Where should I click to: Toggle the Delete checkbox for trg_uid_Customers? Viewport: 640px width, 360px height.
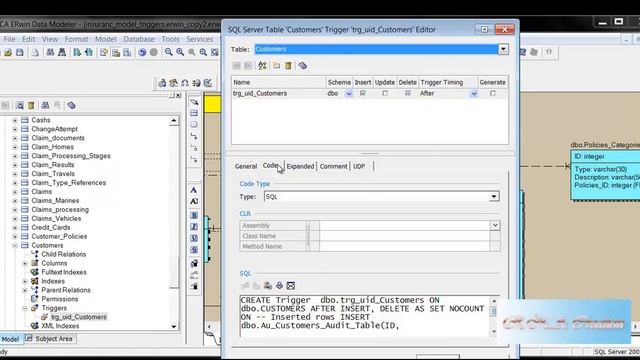pyautogui.click(x=407, y=93)
